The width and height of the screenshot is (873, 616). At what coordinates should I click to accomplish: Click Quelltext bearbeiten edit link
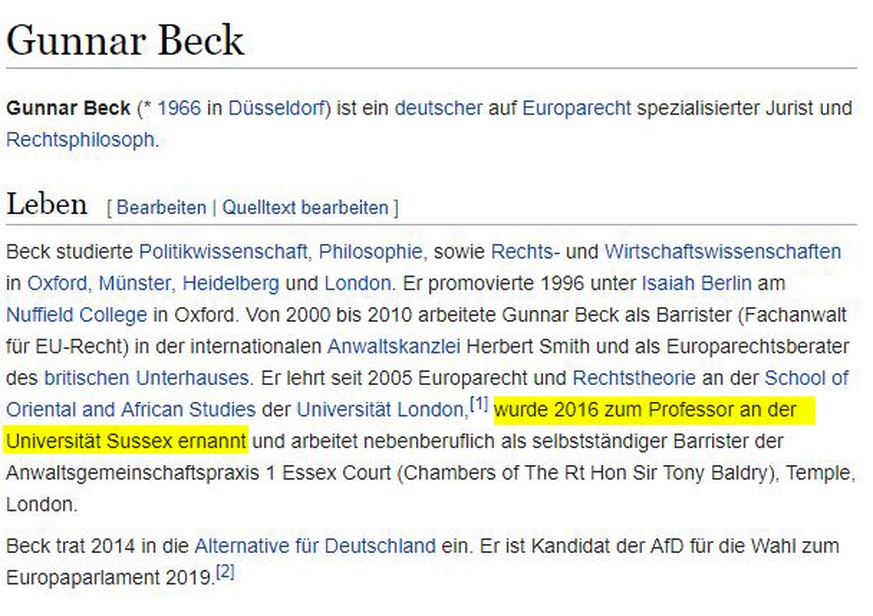305,207
